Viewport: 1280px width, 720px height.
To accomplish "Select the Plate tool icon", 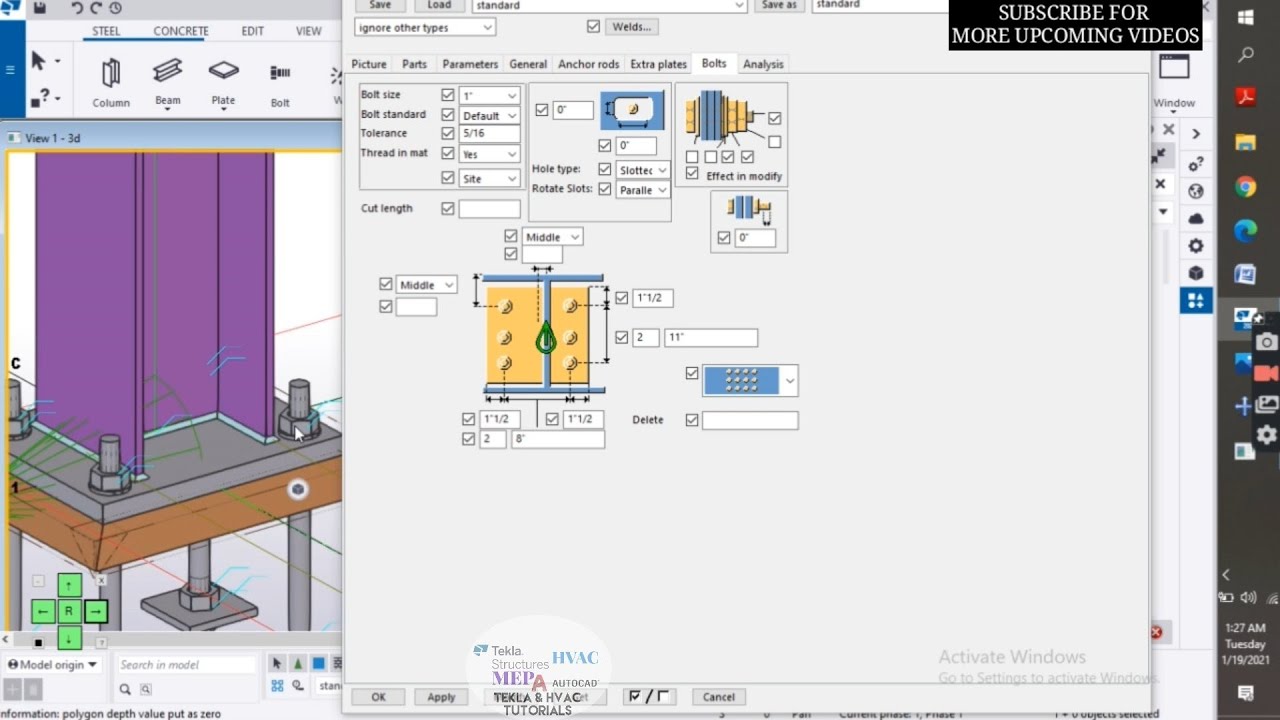I will click(224, 80).
